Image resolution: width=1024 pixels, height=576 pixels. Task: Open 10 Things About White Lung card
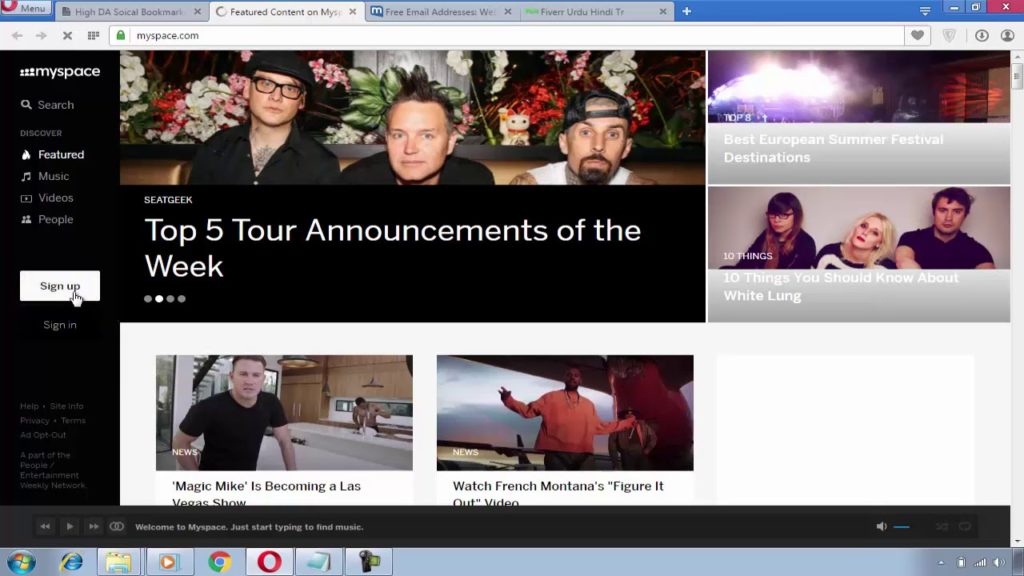point(859,254)
